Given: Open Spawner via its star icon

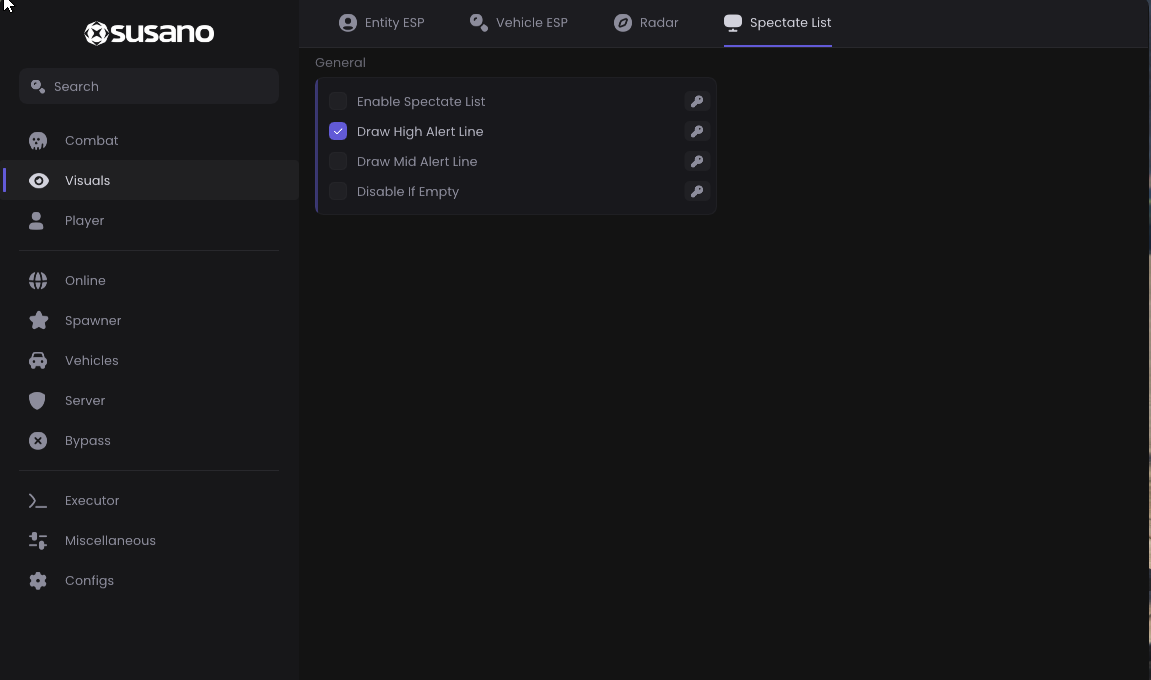Looking at the screenshot, I should pyautogui.click(x=38, y=320).
